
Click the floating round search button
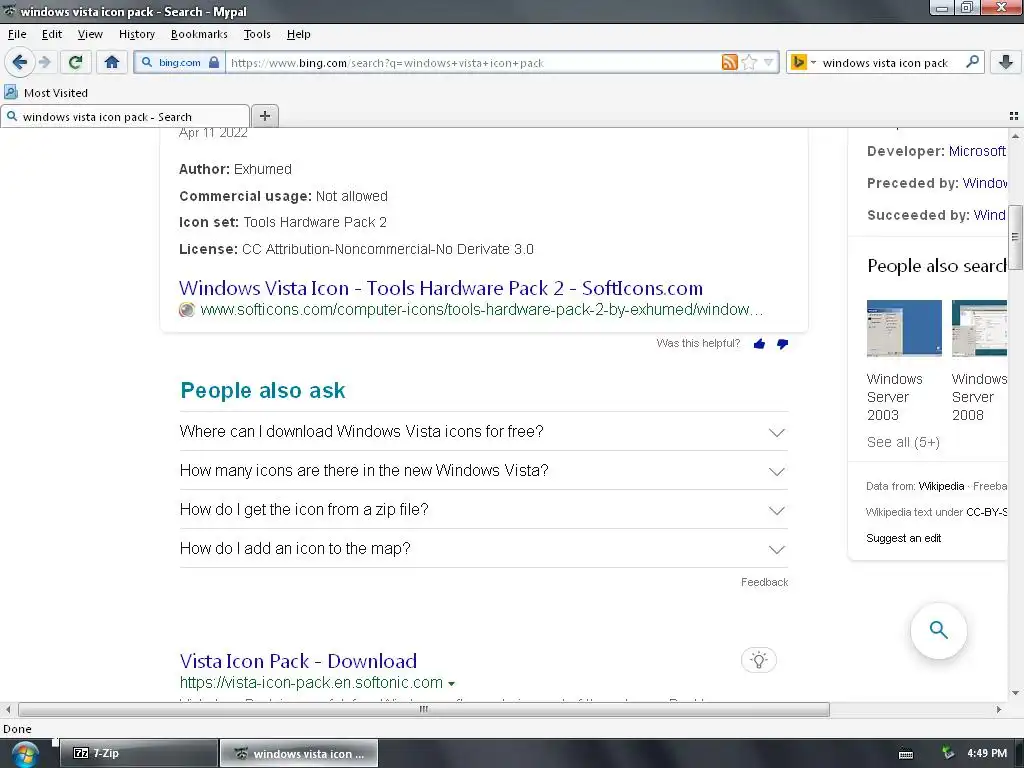pyautogui.click(x=938, y=630)
